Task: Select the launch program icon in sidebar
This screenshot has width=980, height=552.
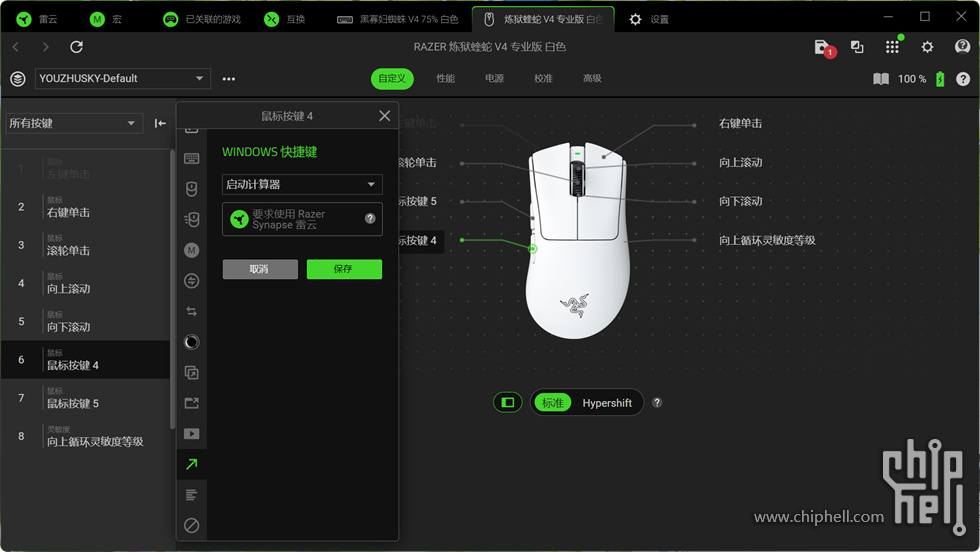Action: (192, 403)
